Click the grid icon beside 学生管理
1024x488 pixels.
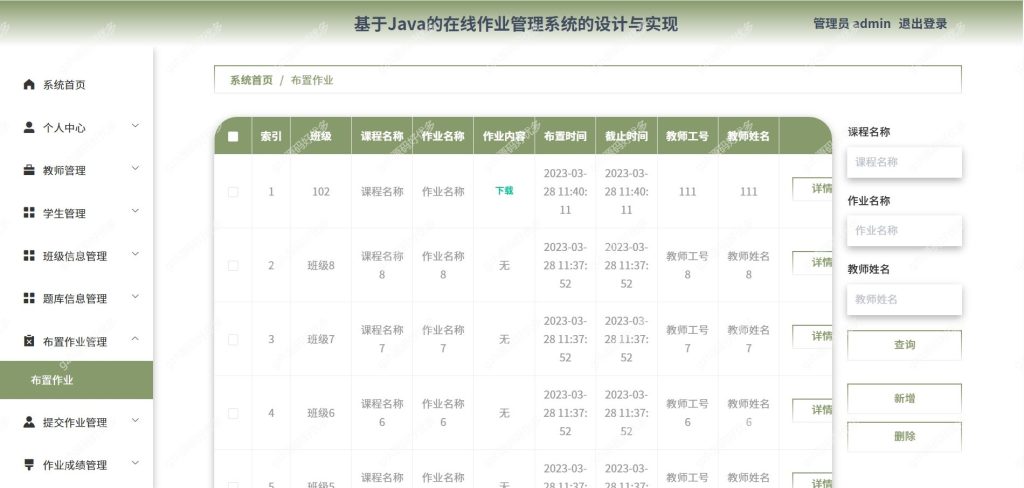pyautogui.click(x=29, y=213)
